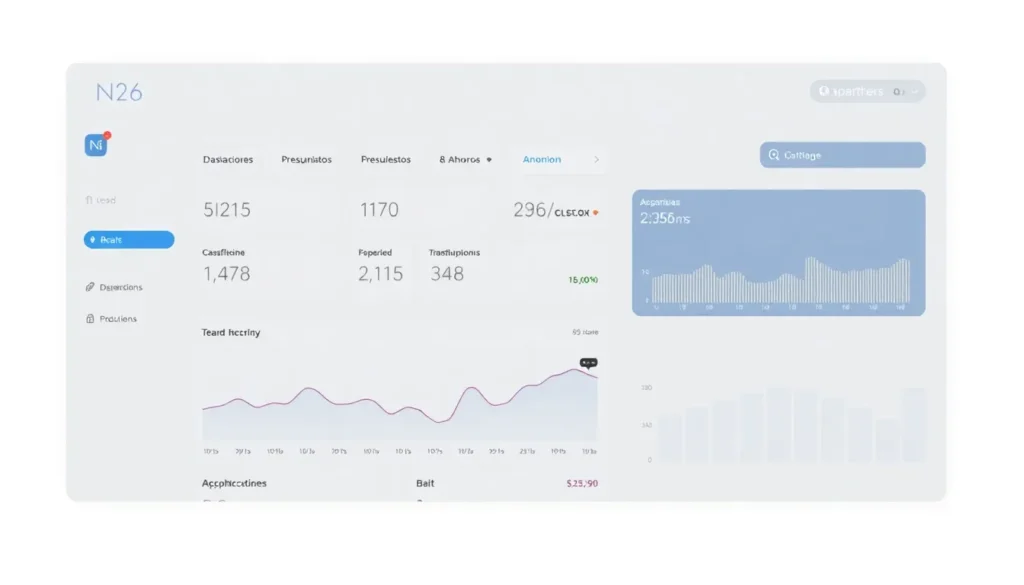Click the tooltip marker on the Teard hcriny chart
This screenshot has width=1024, height=585.
(587, 363)
